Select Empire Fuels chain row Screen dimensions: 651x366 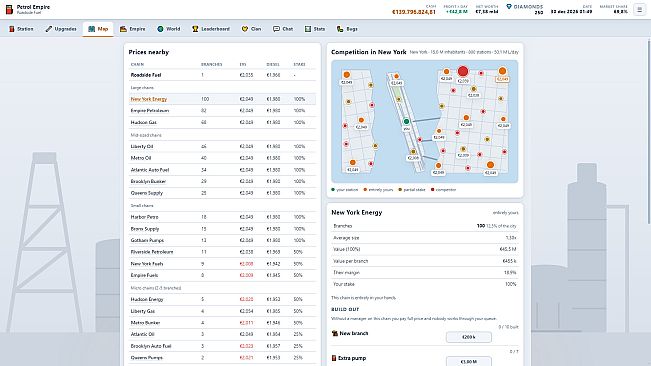click(222, 275)
